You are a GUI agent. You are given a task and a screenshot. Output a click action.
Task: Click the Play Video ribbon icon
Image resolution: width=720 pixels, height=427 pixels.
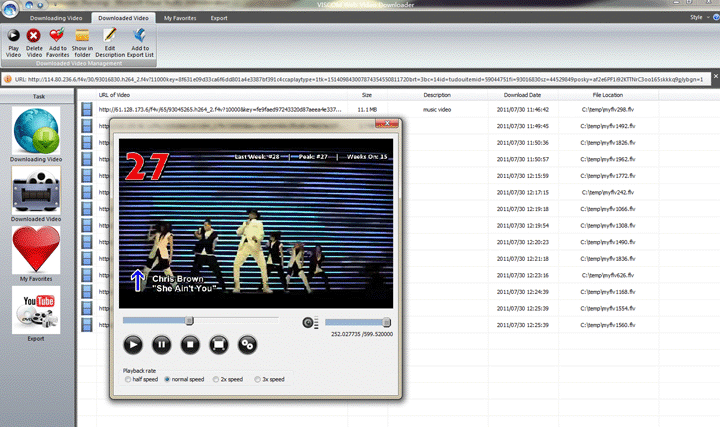[13, 35]
